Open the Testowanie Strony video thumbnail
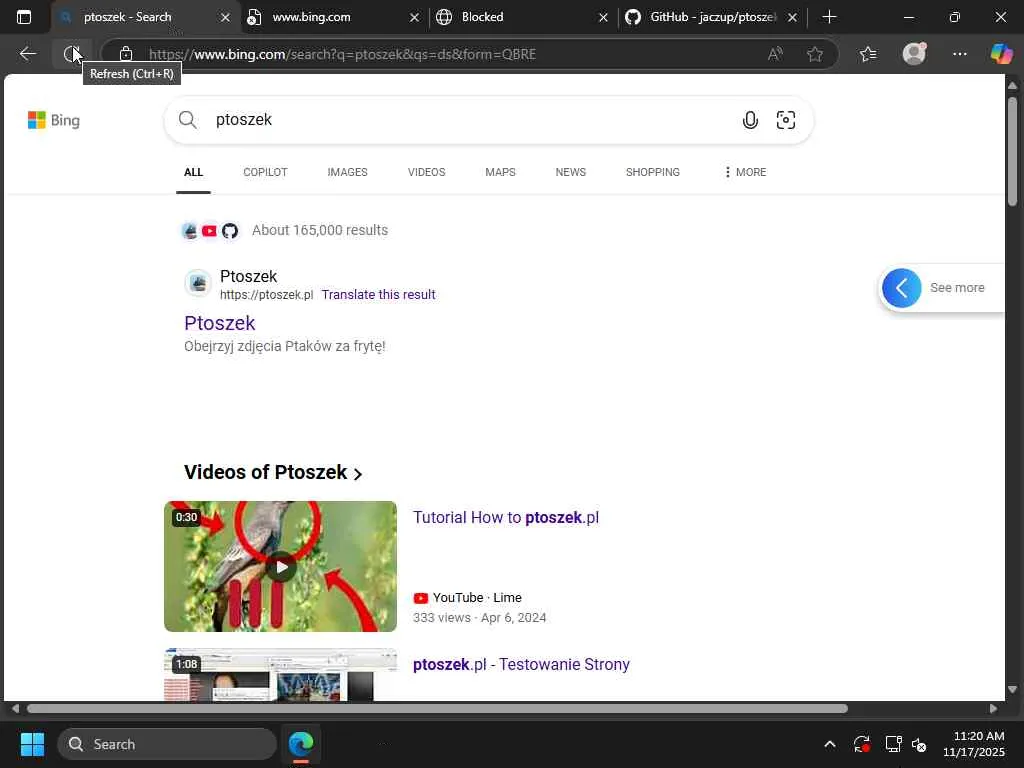Image resolution: width=1024 pixels, height=768 pixels. click(280, 675)
